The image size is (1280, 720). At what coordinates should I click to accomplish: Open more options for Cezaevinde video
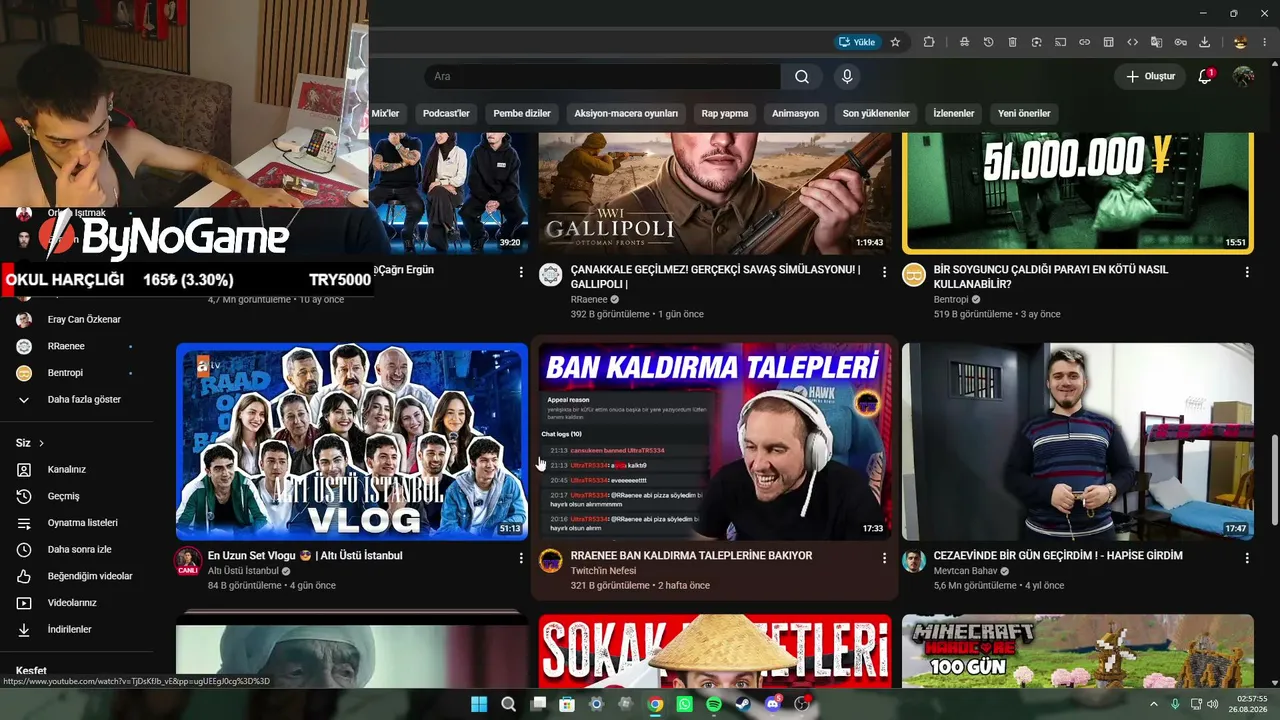[x=1247, y=558]
